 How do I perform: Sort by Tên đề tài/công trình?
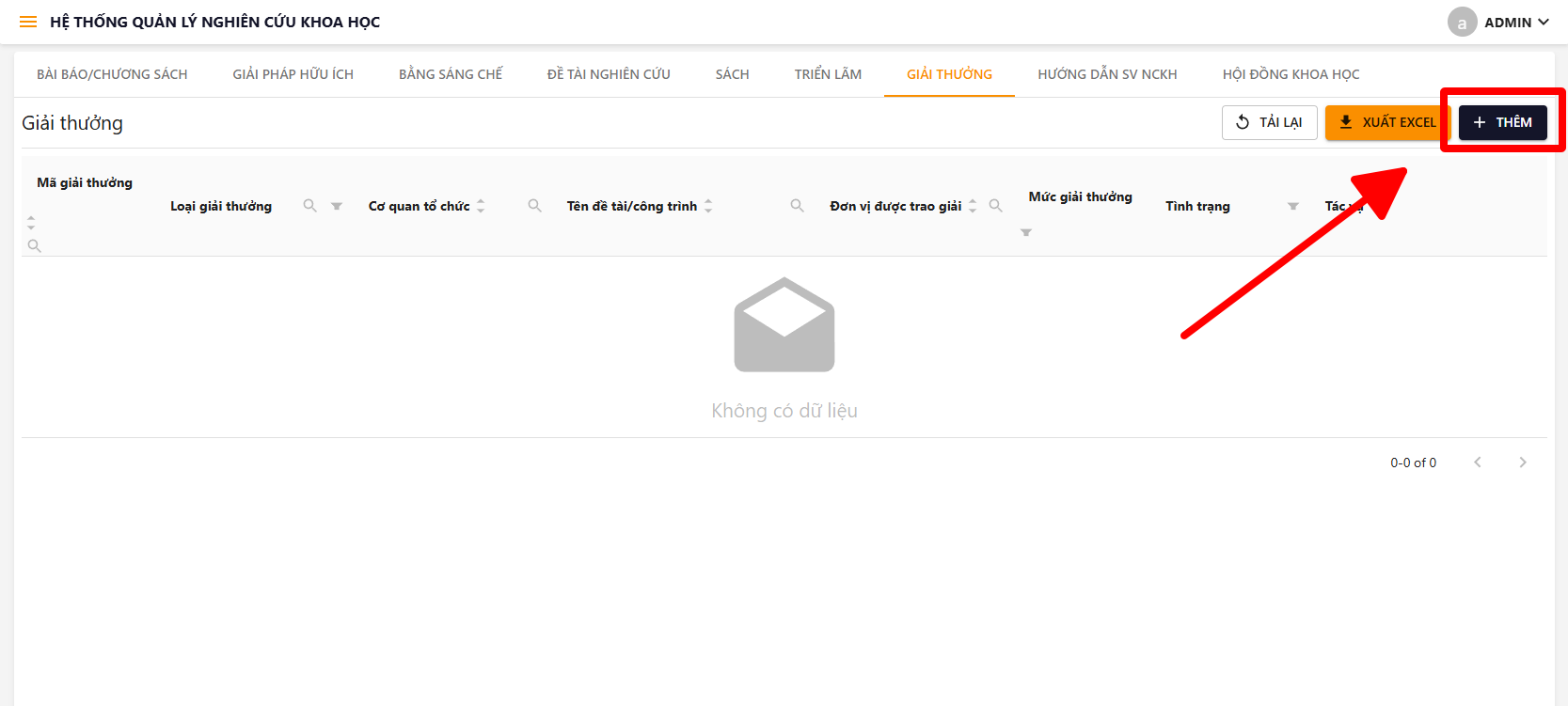click(x=708, y=206)
